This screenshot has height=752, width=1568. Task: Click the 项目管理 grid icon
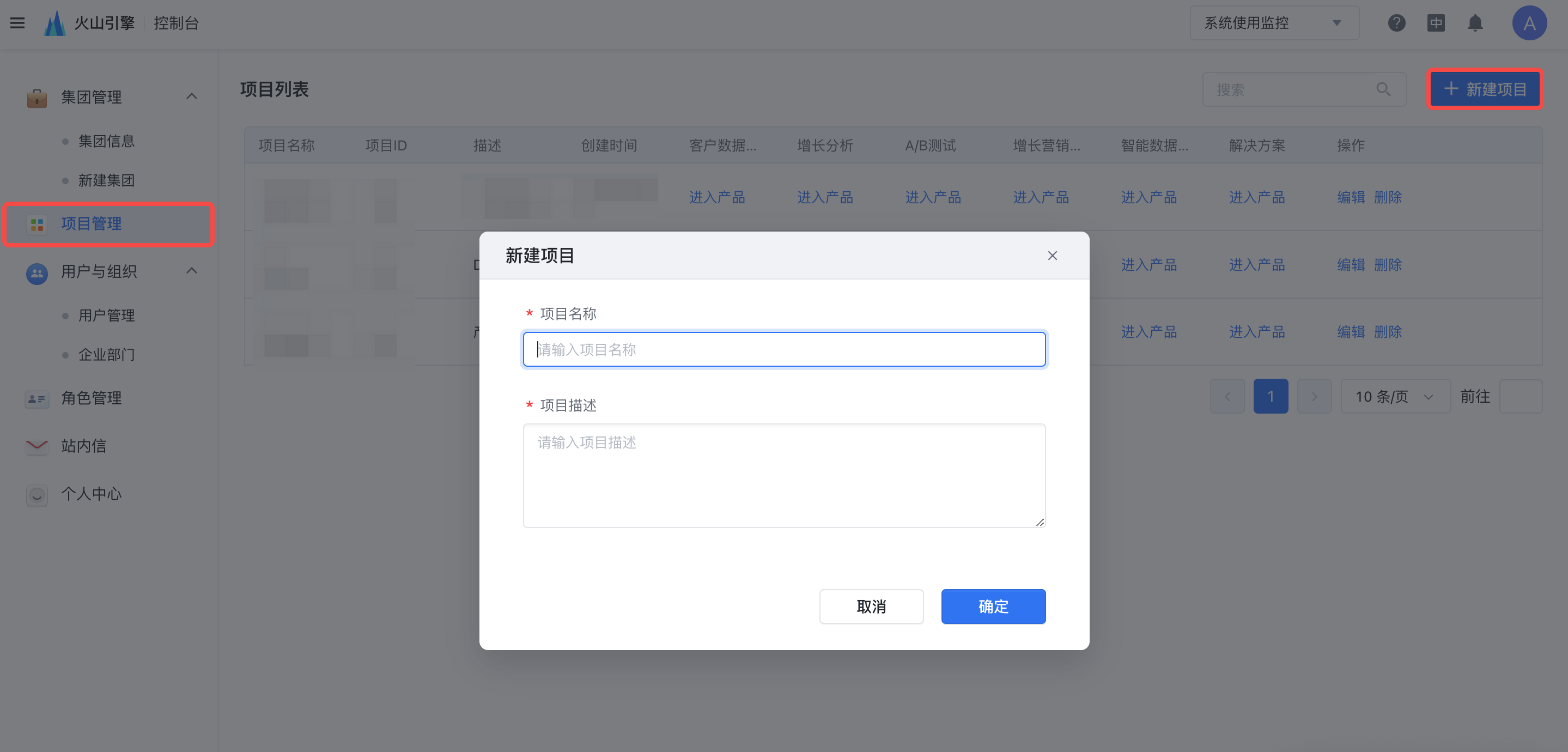37,225
